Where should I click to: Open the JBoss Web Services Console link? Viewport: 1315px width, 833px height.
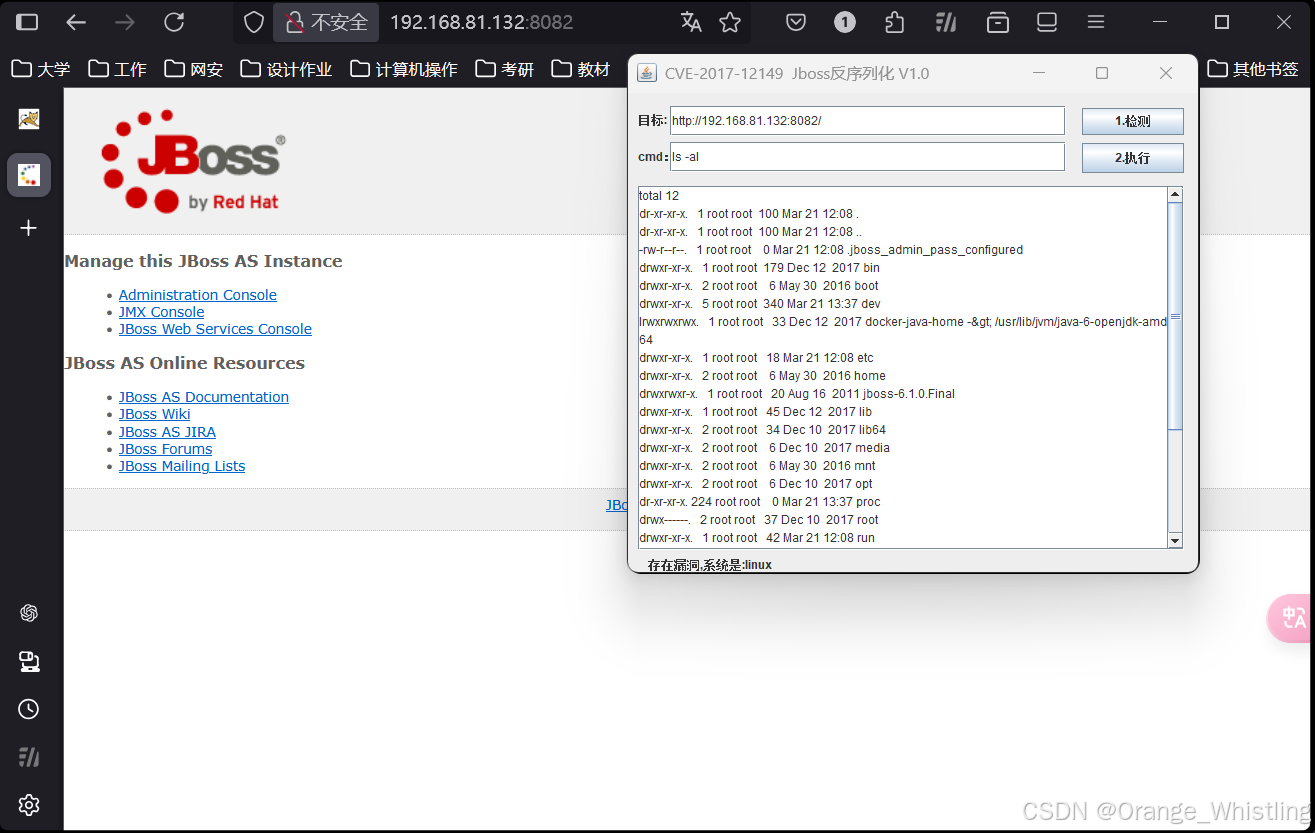click(x=215, y=329)
